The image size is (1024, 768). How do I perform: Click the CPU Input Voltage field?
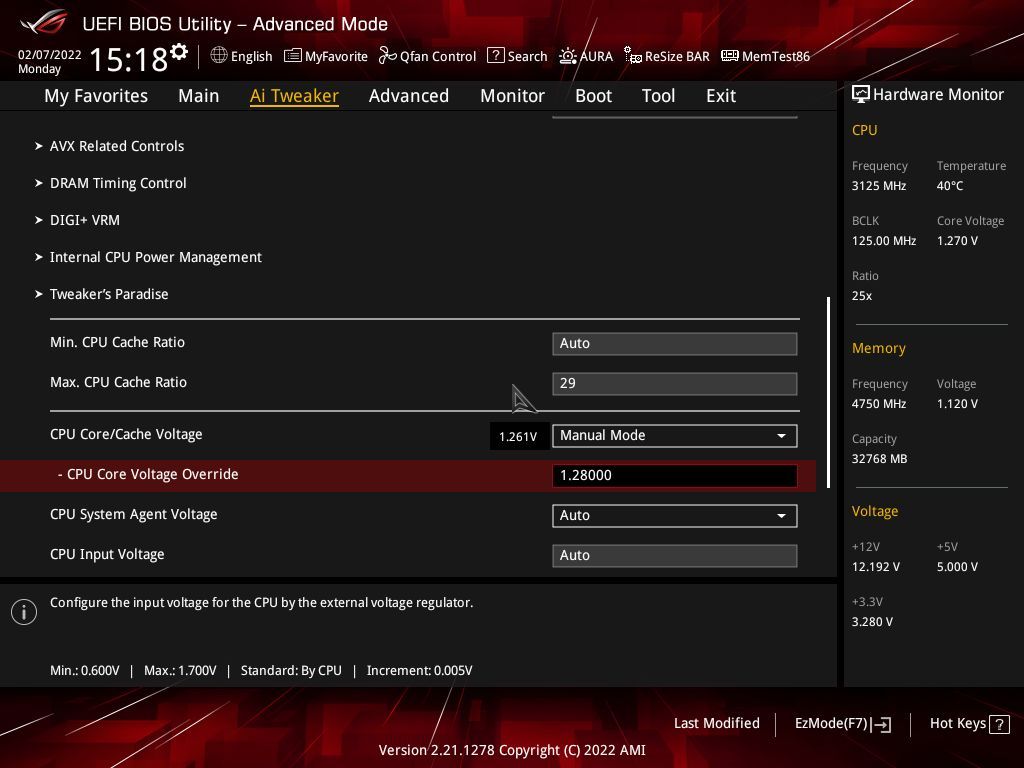coord(675,555)
